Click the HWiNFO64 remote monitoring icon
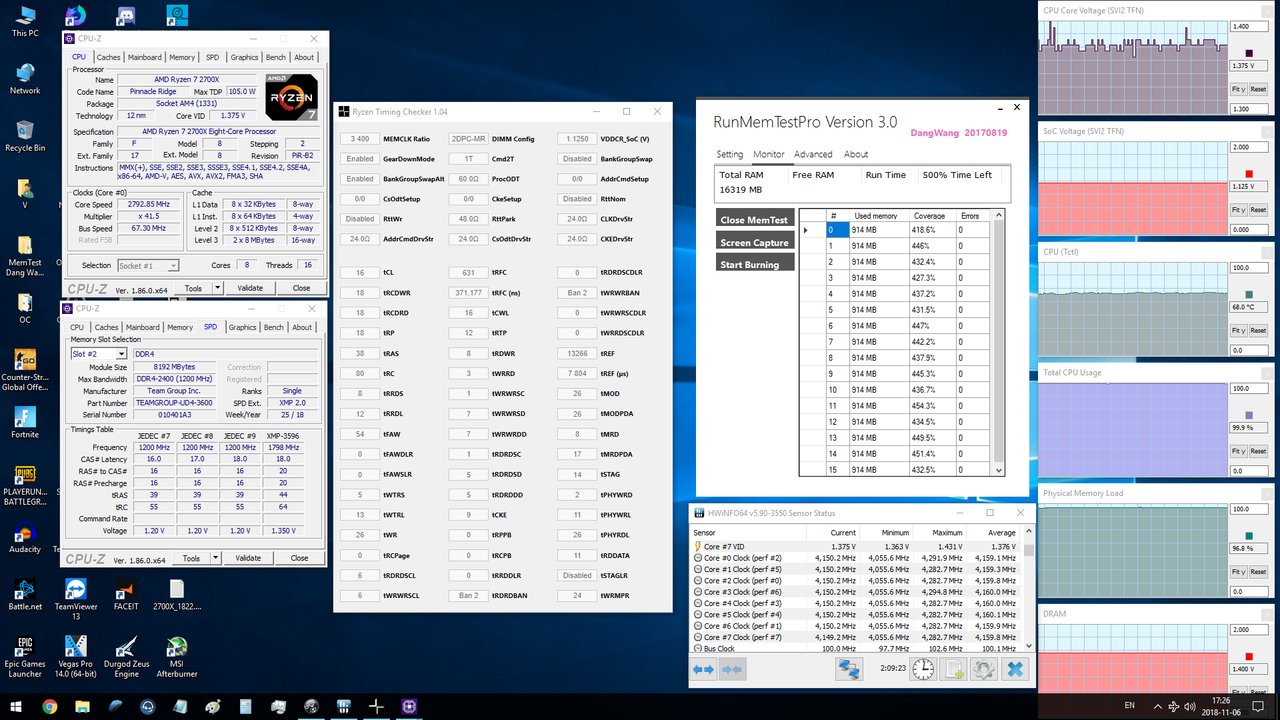Viewport: 1280px width, 720px height. [x=849, y=668]
